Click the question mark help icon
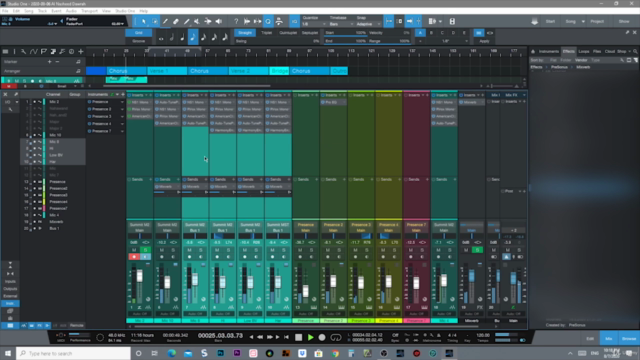Image resolution: width=640 pixels, height=360 pixels. 236,21
